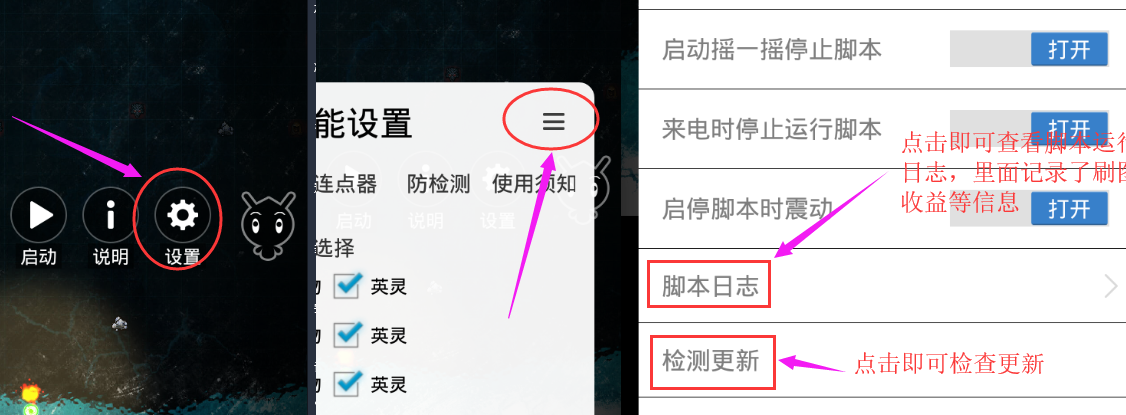Switch to the 防检测 tab
Screen dimensions: 1126x415
click(438, 184)
